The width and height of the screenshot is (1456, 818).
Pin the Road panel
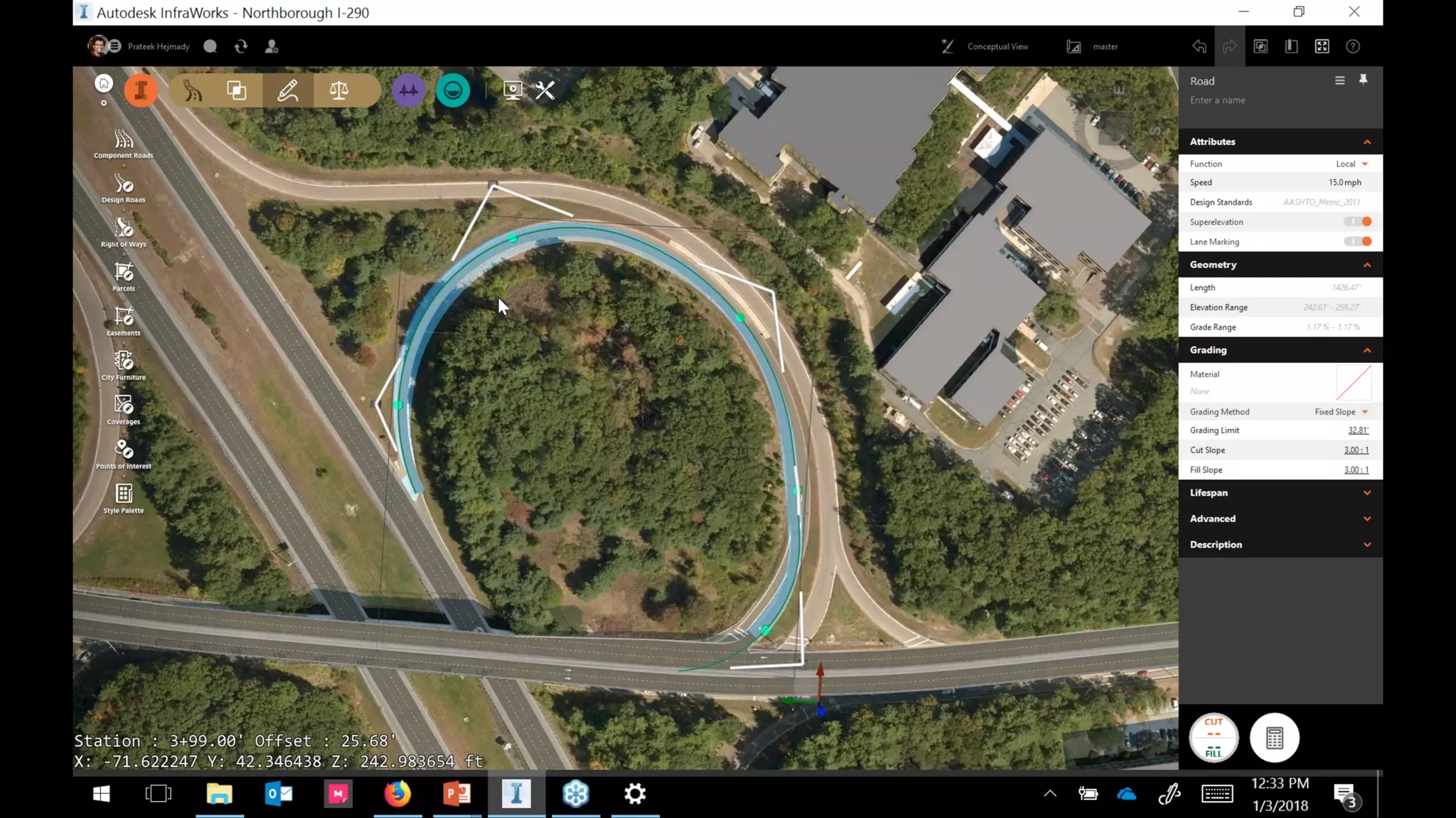tap(1363, 80)
